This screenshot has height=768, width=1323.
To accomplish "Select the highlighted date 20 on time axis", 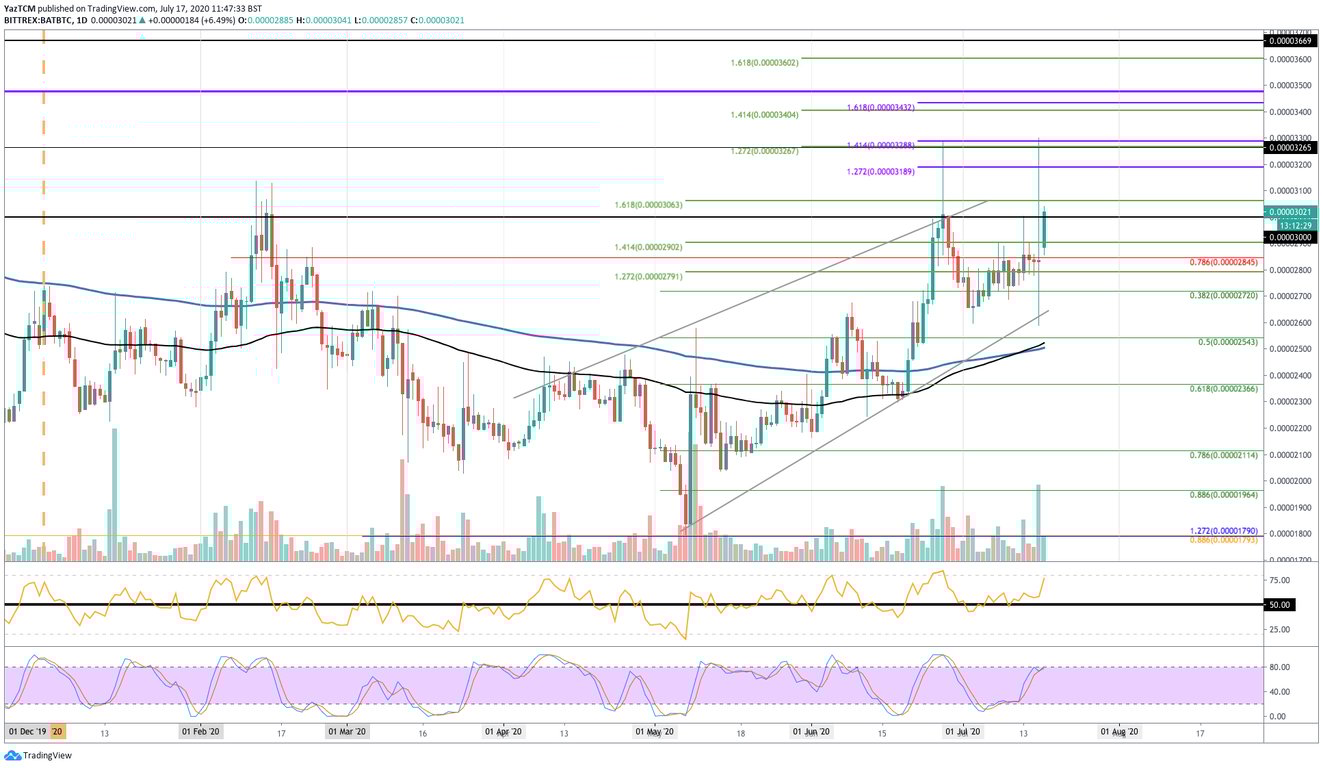I will click(57, 731).
